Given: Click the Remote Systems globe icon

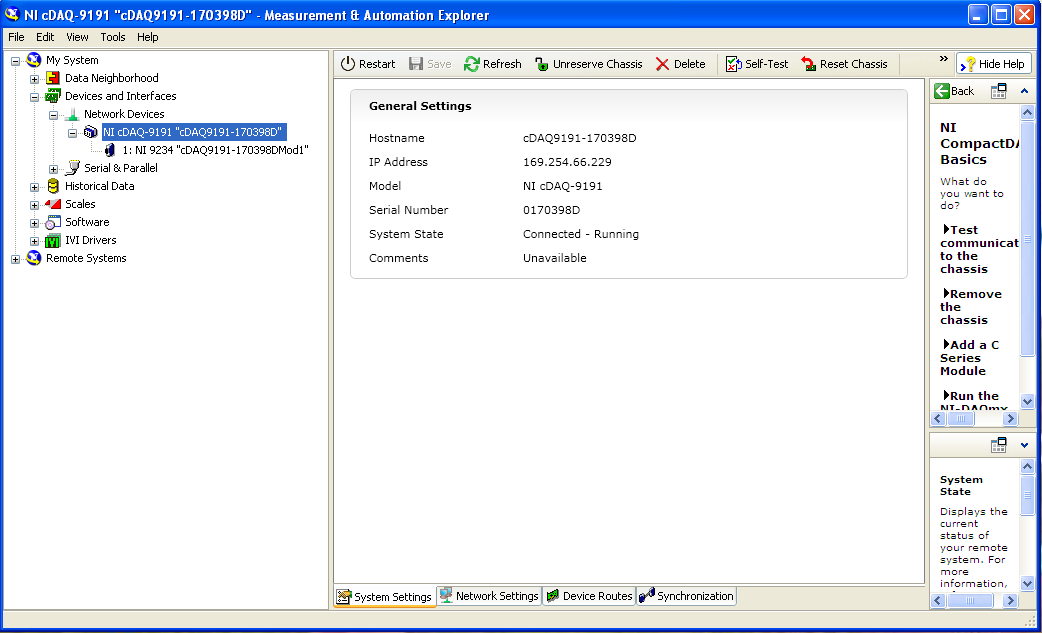Looking at the screenshot, I should 33,258.
